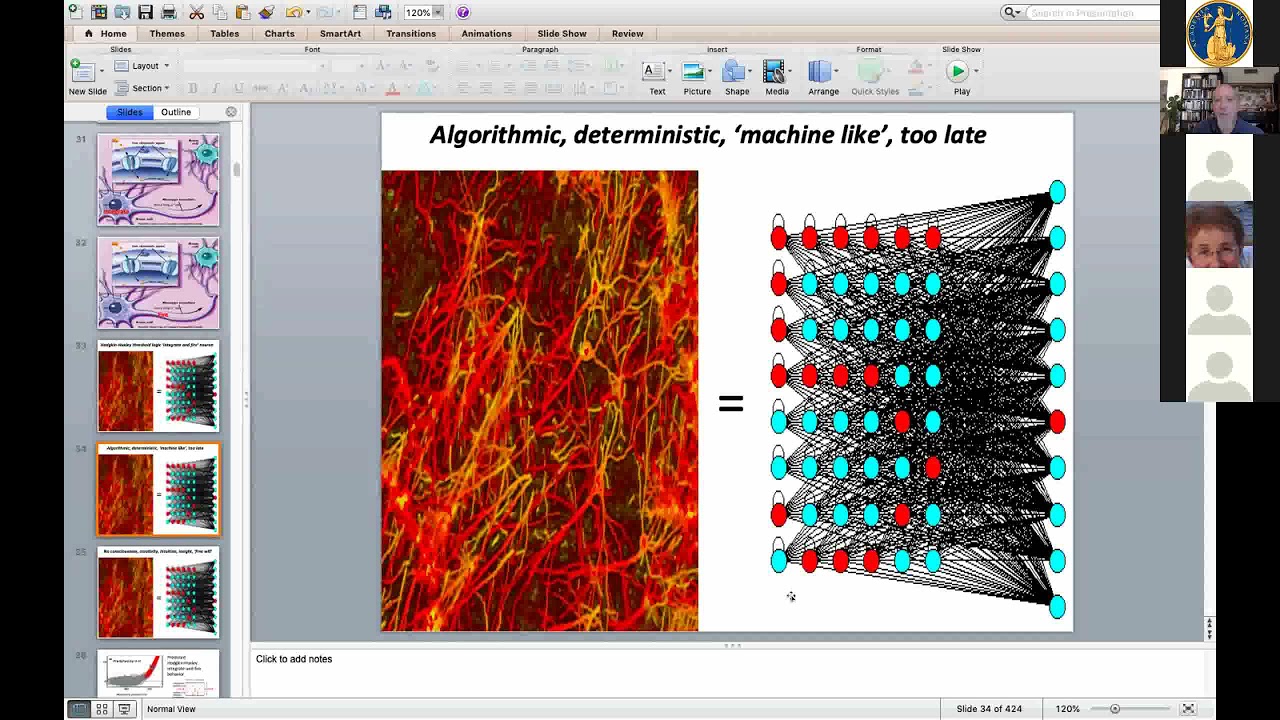Click the red neuron microscopy image
The height and width of the screenshot is (720, 1280).
click(x=540, y=401)
